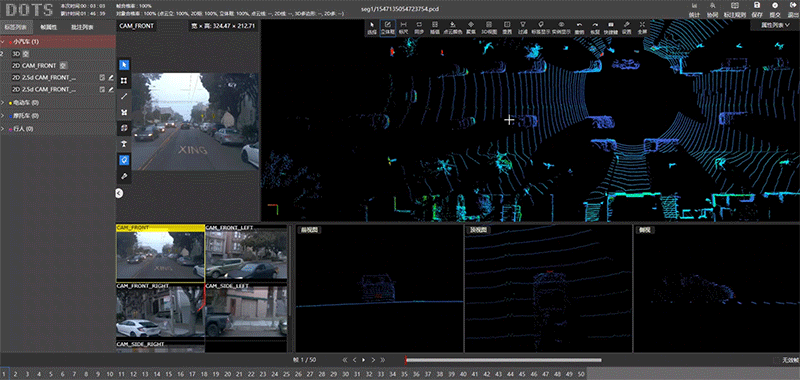Open the 属性列表 dropdown at top right
The height and width of the screenshot is (380, 800).
click(x=774, y=25)
